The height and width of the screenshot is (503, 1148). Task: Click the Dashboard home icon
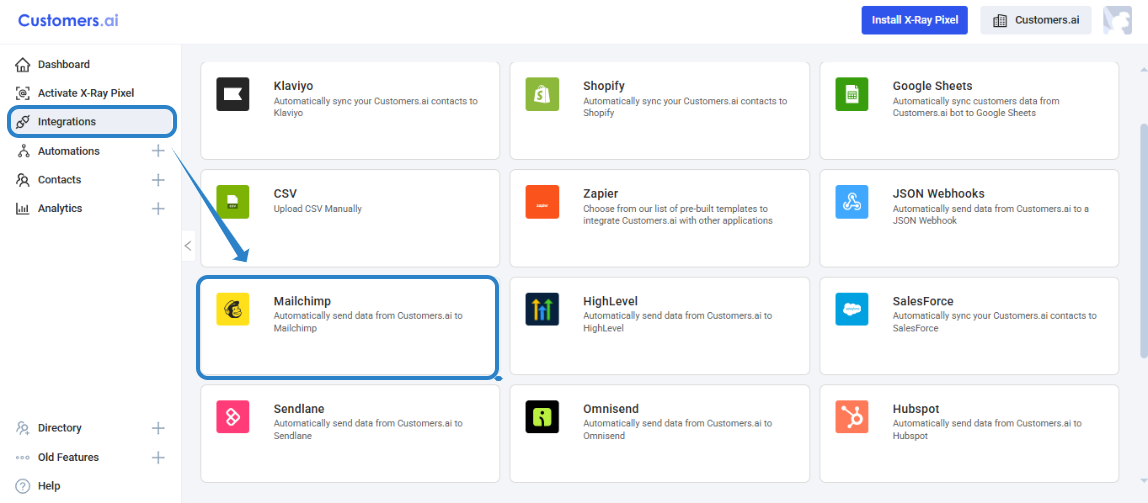(23, 64)
